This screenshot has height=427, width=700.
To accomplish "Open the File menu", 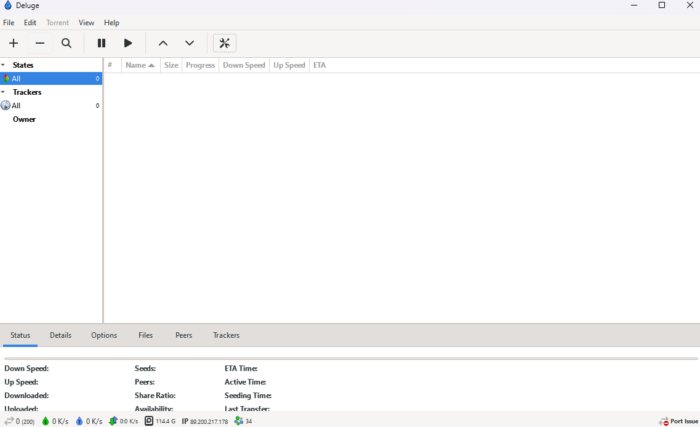I will click(x=8, y=23).
